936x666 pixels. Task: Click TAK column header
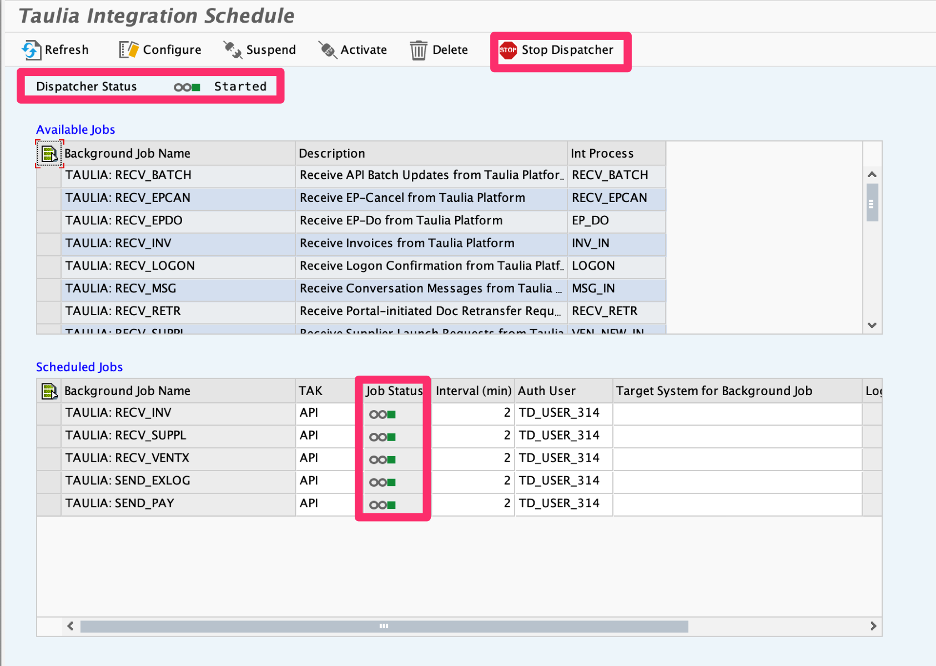coord(325,391)
